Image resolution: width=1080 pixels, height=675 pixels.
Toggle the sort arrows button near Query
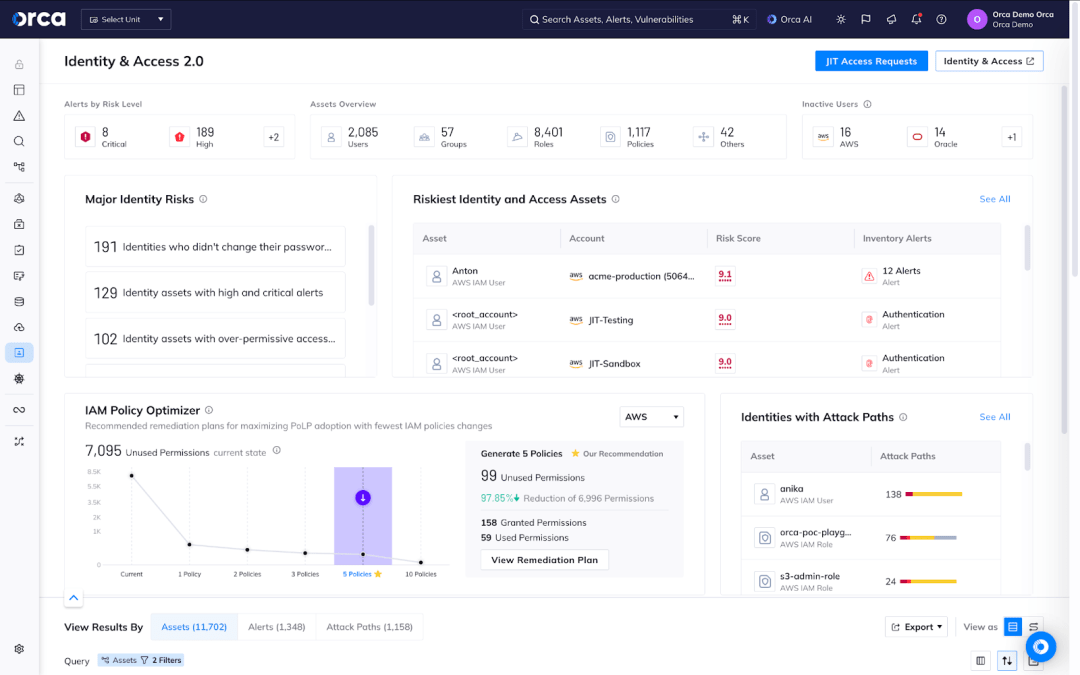(x=1007, y=661)
